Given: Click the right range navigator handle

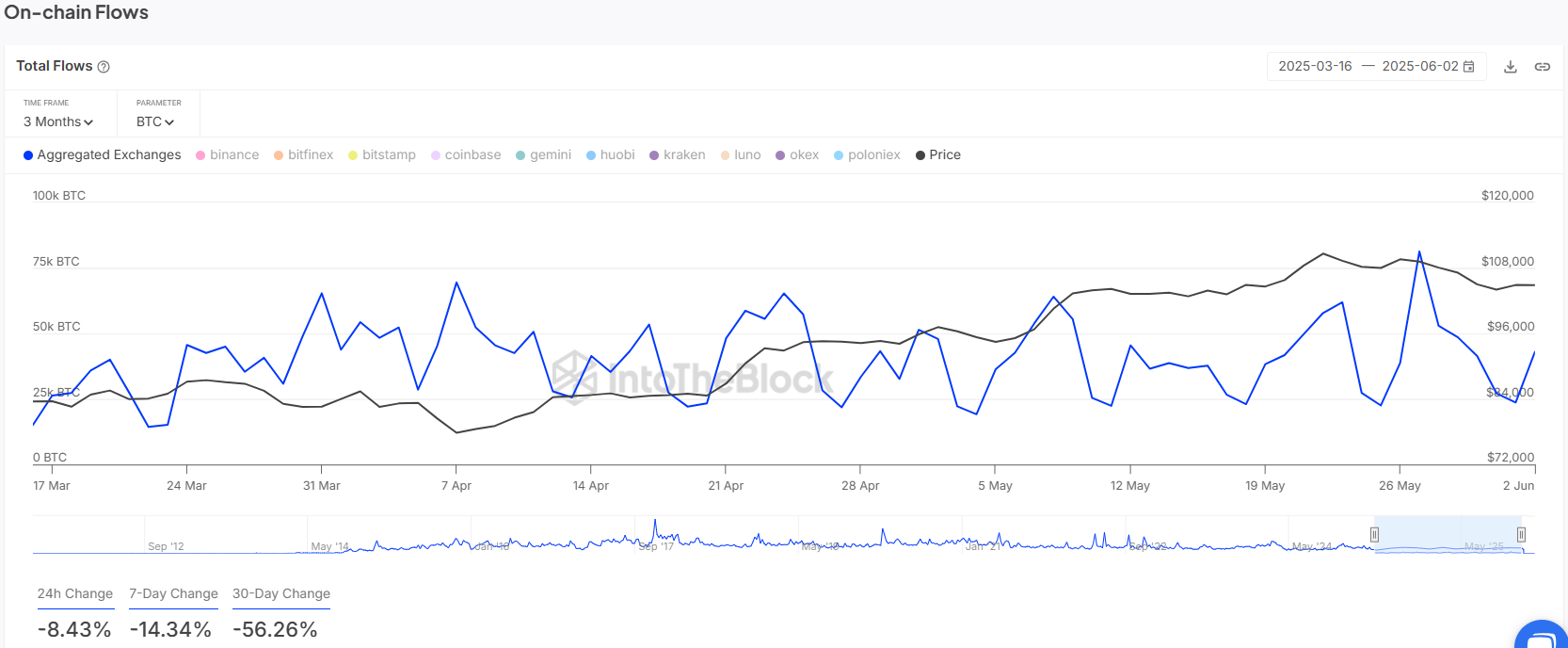Looking at the screenshot, I should [1521, 535].
